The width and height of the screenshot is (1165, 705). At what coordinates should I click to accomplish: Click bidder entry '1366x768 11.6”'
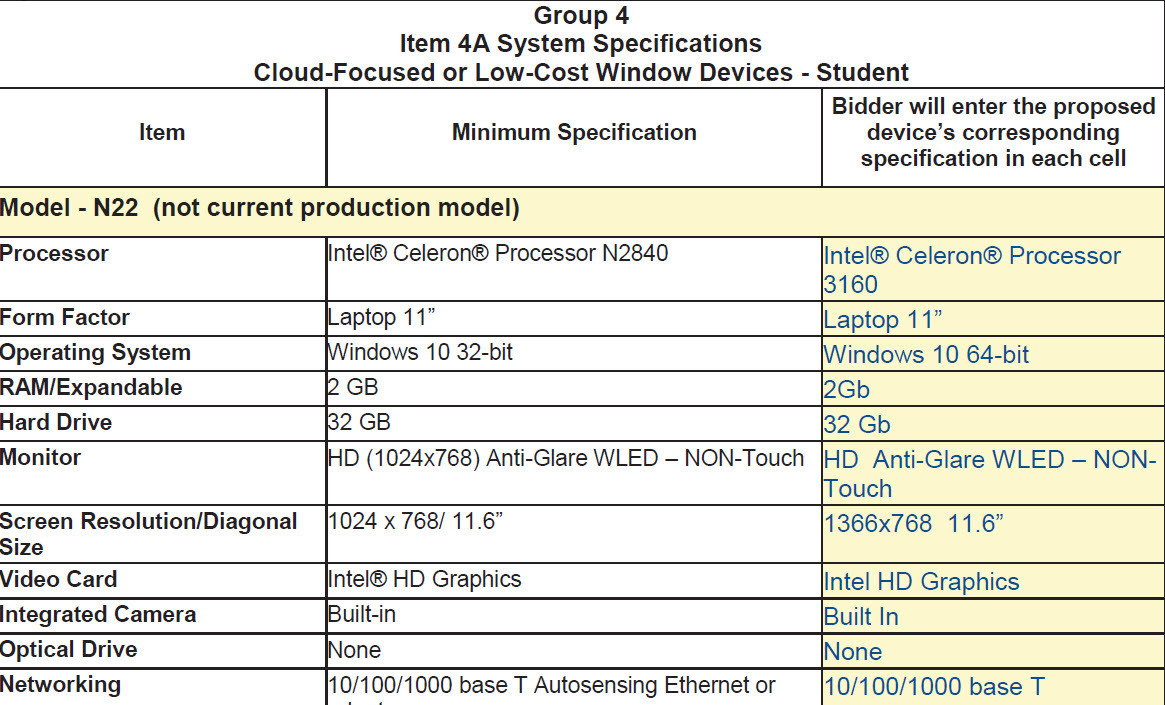pyautogui.click(x=913, y=524)
